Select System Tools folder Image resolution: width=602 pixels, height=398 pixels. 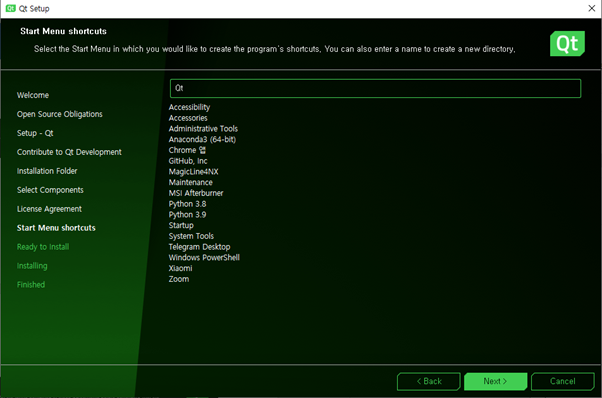pyautogui.click(x=191, y=236)
